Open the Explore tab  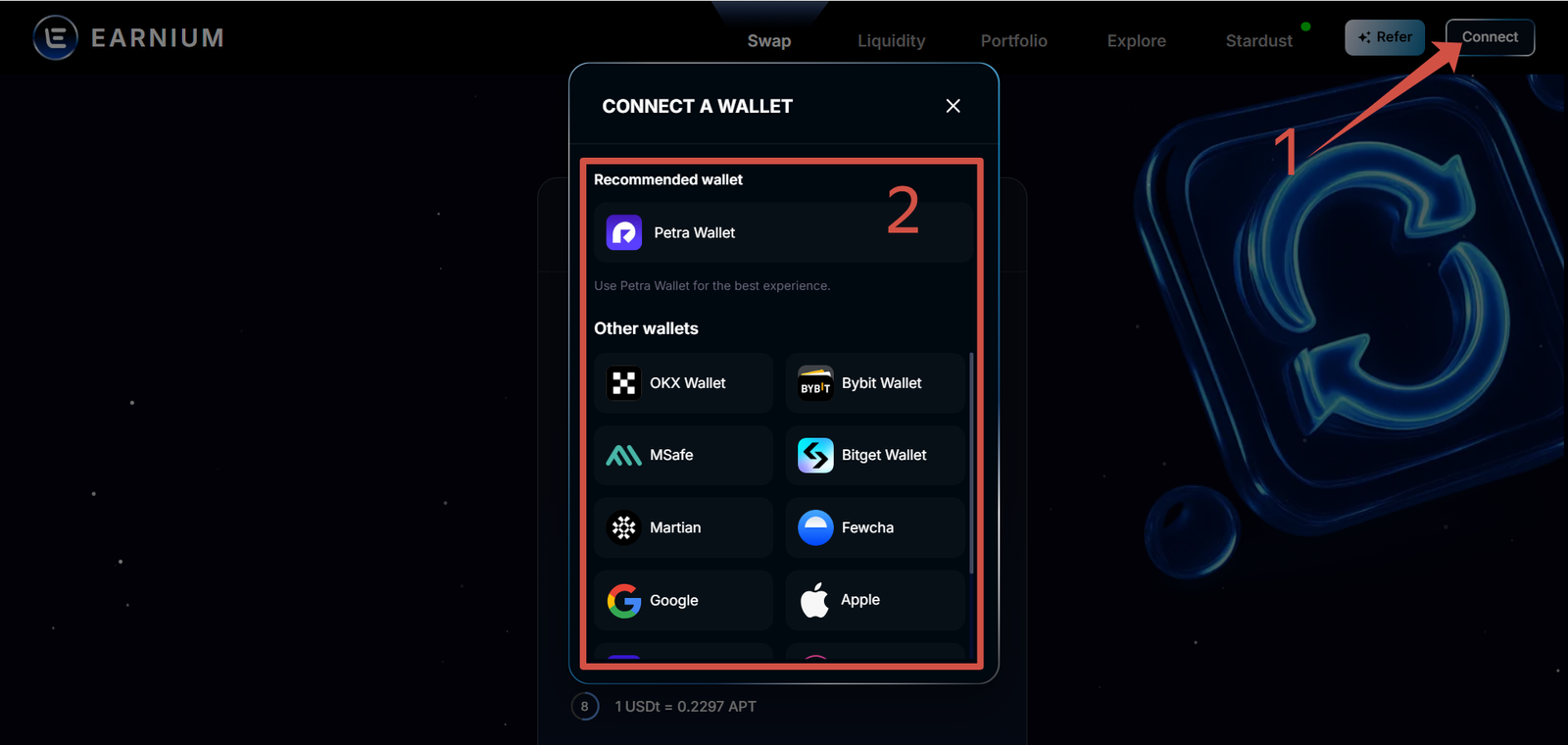point(1136,41)
